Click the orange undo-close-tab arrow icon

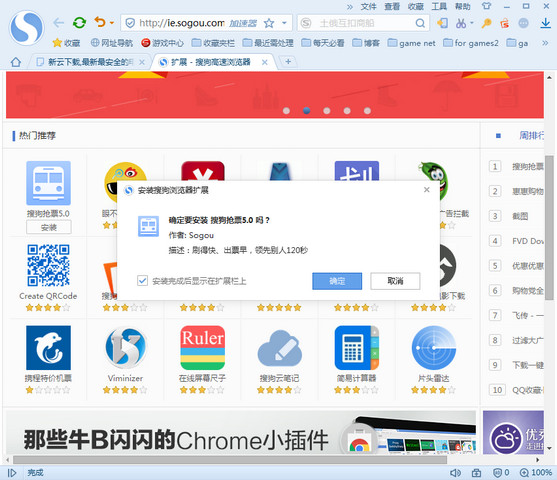pyautogui.click(x=100, y=22)
